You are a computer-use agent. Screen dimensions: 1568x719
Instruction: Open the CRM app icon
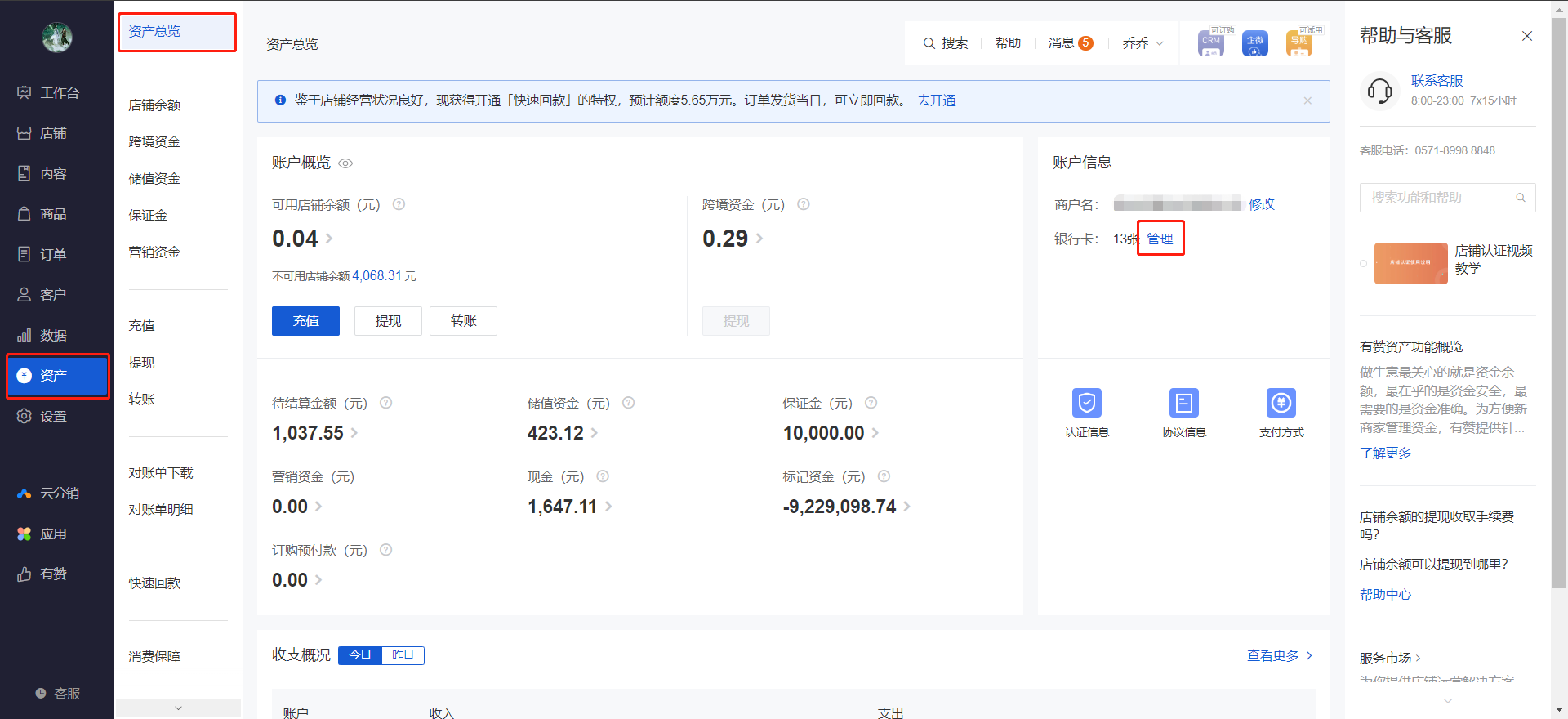[x=1210, y=43]
